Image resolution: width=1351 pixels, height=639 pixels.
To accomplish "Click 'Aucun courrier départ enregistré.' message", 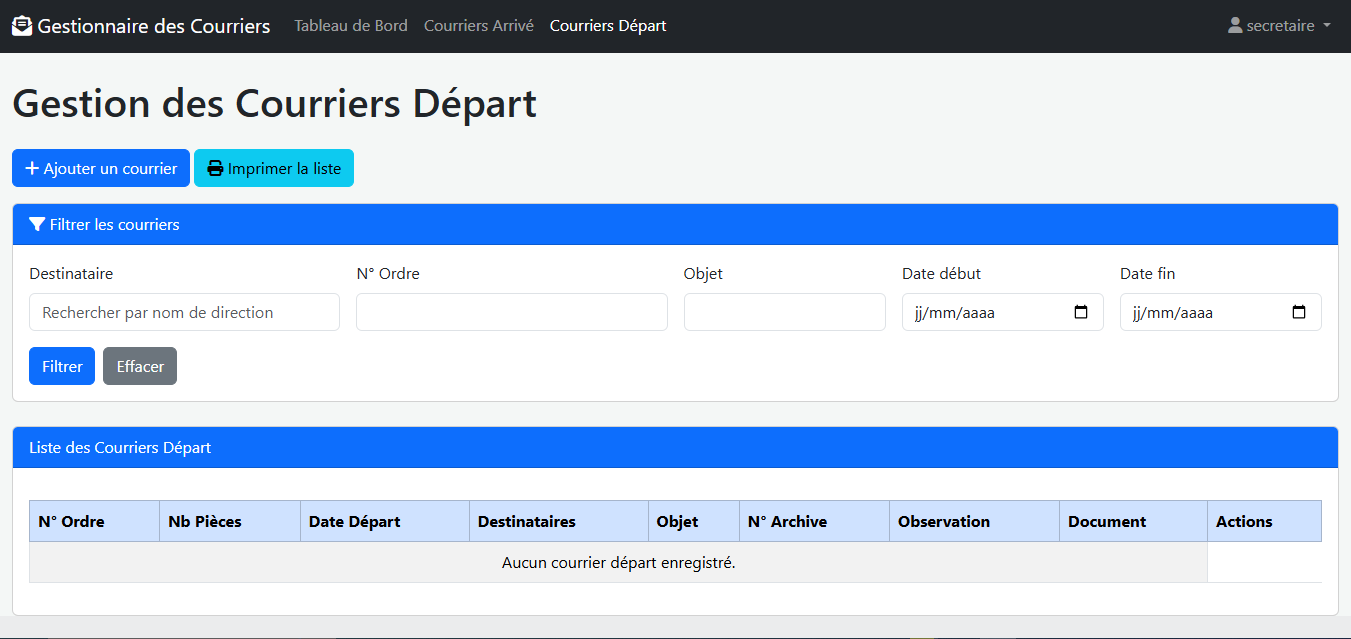I will point(618,563).
